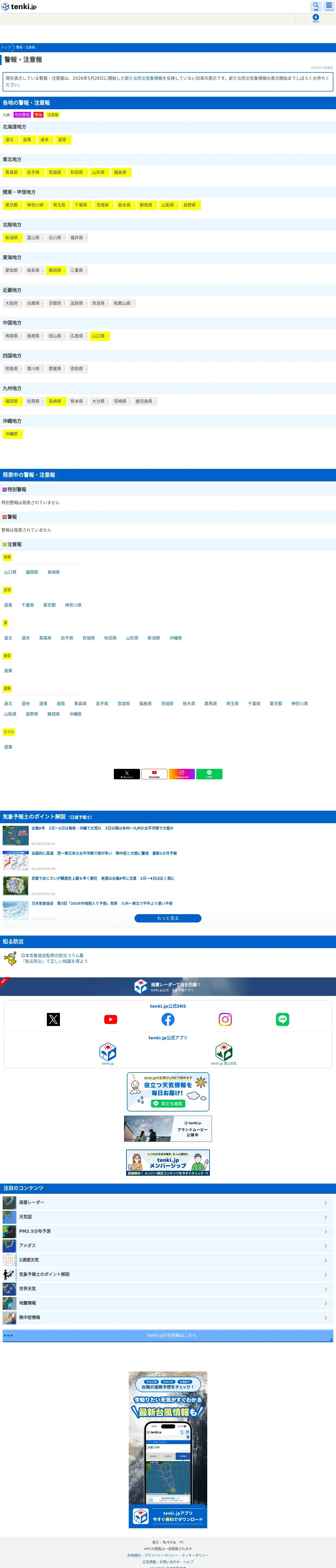Image resolution: width=336 pixels, height=1568 pixels.
Task: Open the 京都であじさい article thumbnail
Action: 15,885
